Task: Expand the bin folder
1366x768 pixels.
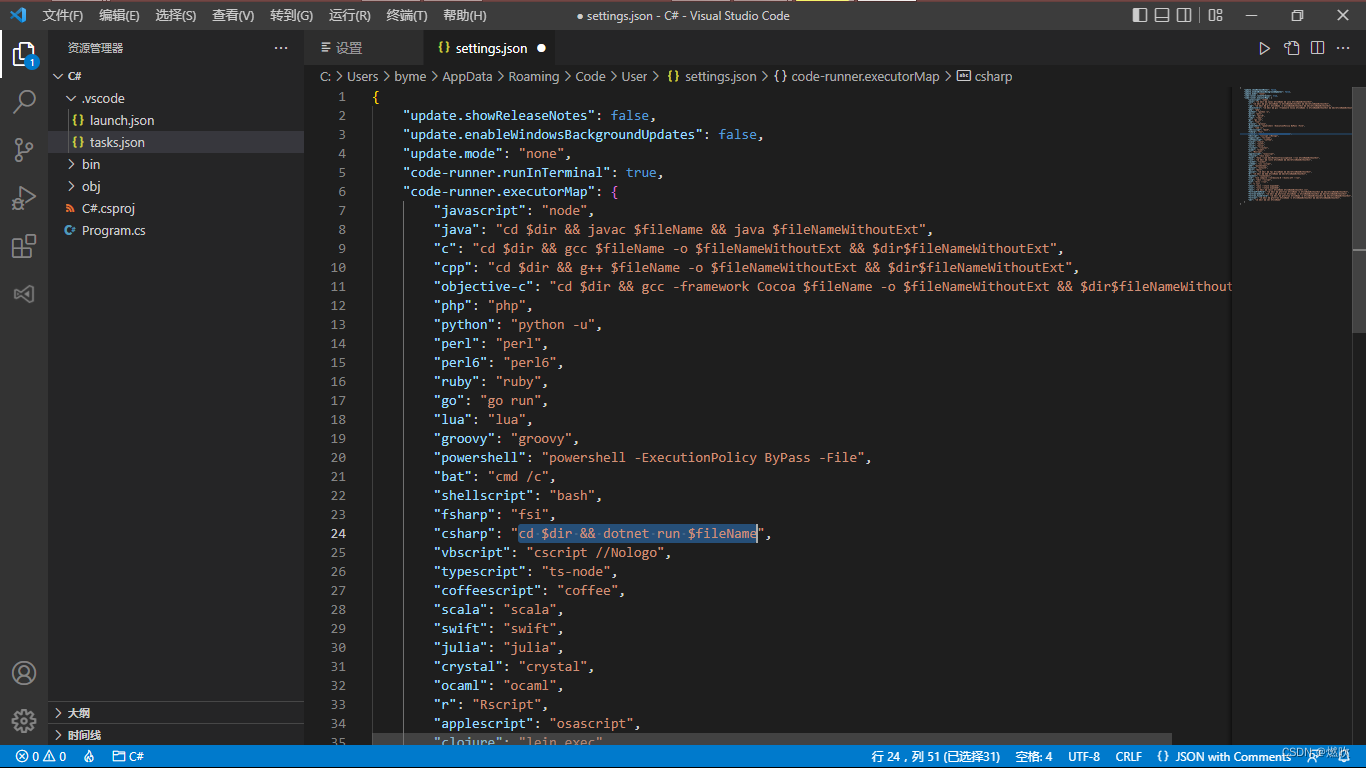Action: (176, 164)
